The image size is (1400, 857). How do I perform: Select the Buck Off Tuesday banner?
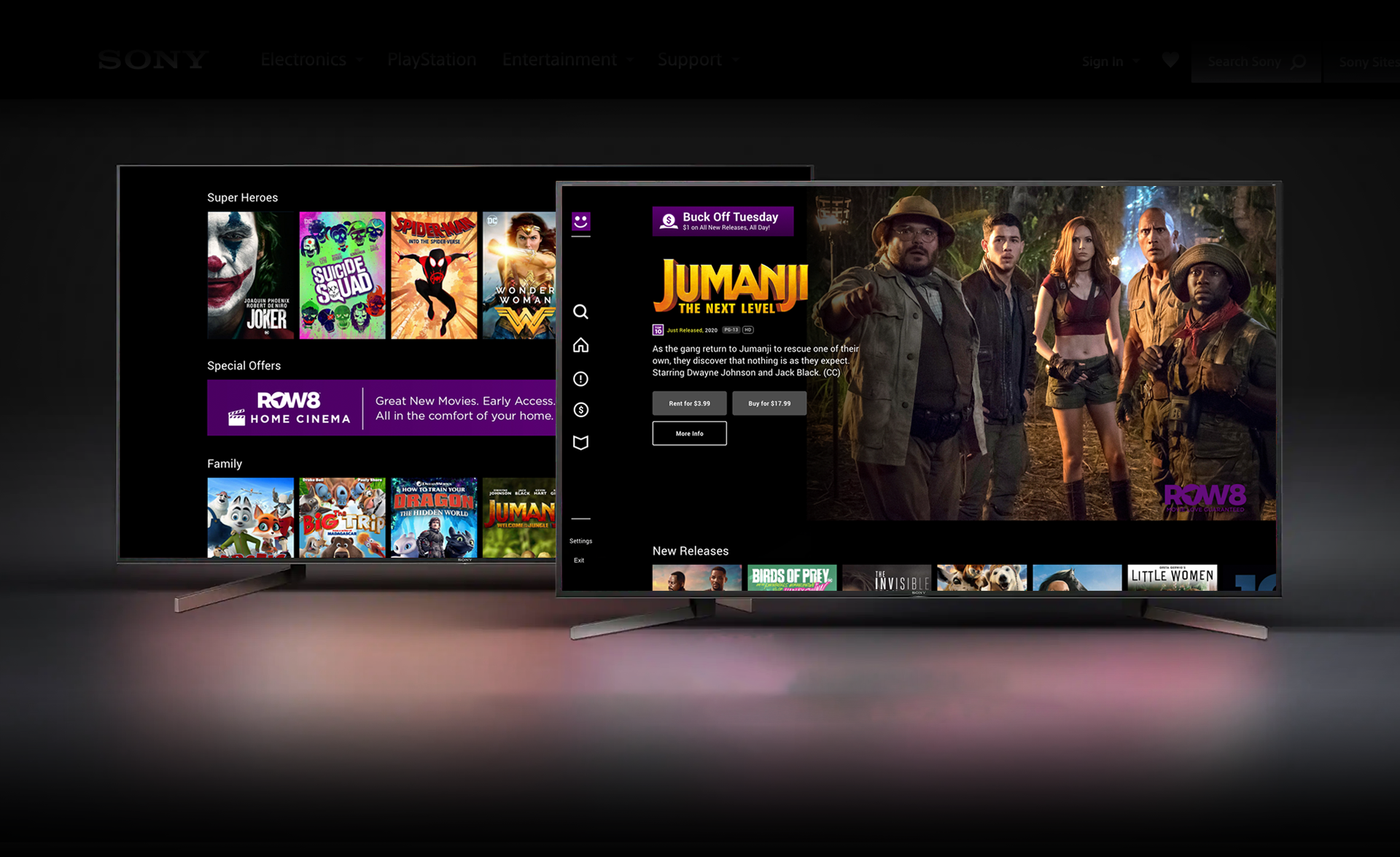[x=723, y=221]
